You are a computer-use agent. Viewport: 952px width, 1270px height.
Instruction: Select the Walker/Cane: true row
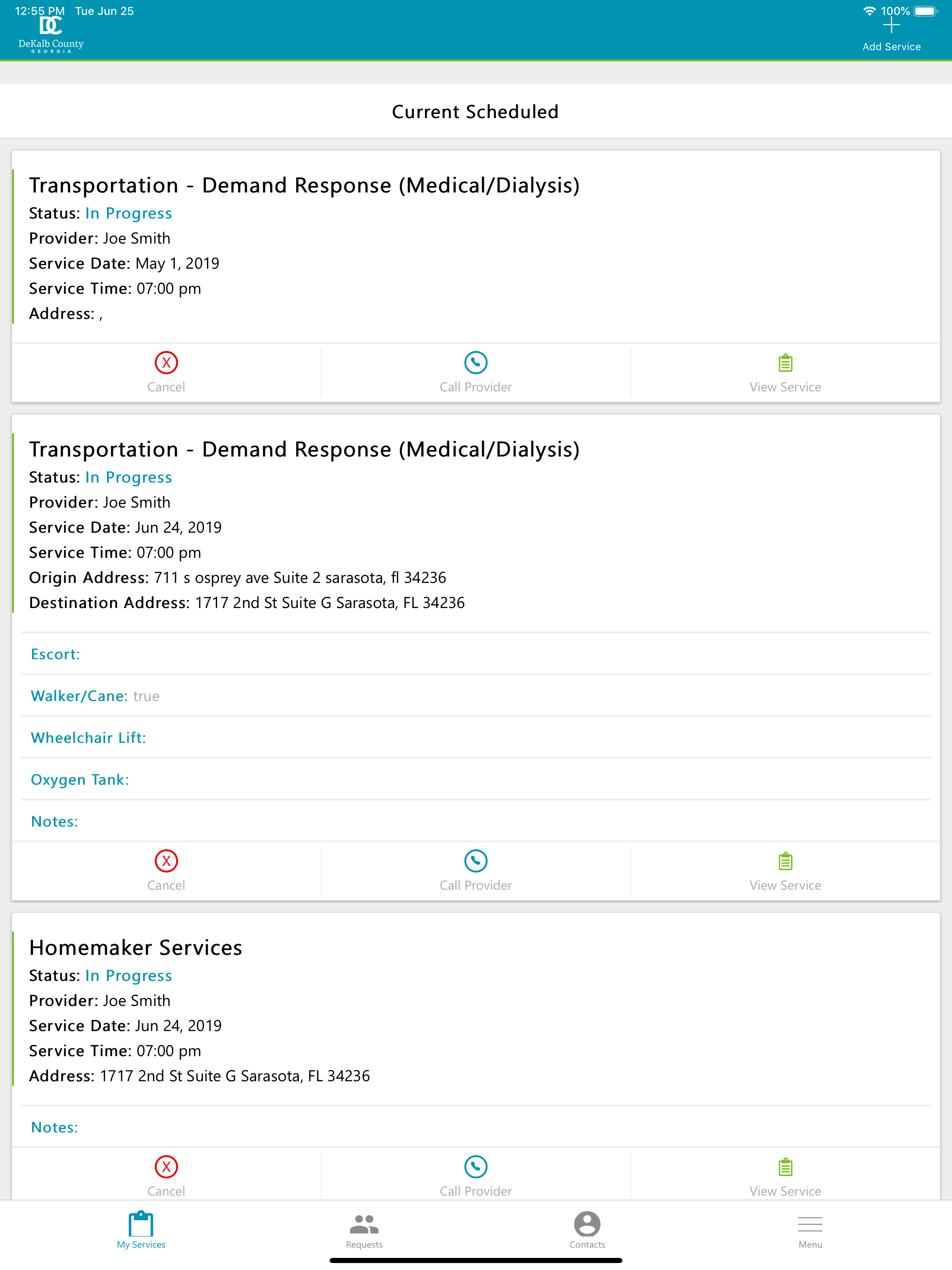click(476, 696)
